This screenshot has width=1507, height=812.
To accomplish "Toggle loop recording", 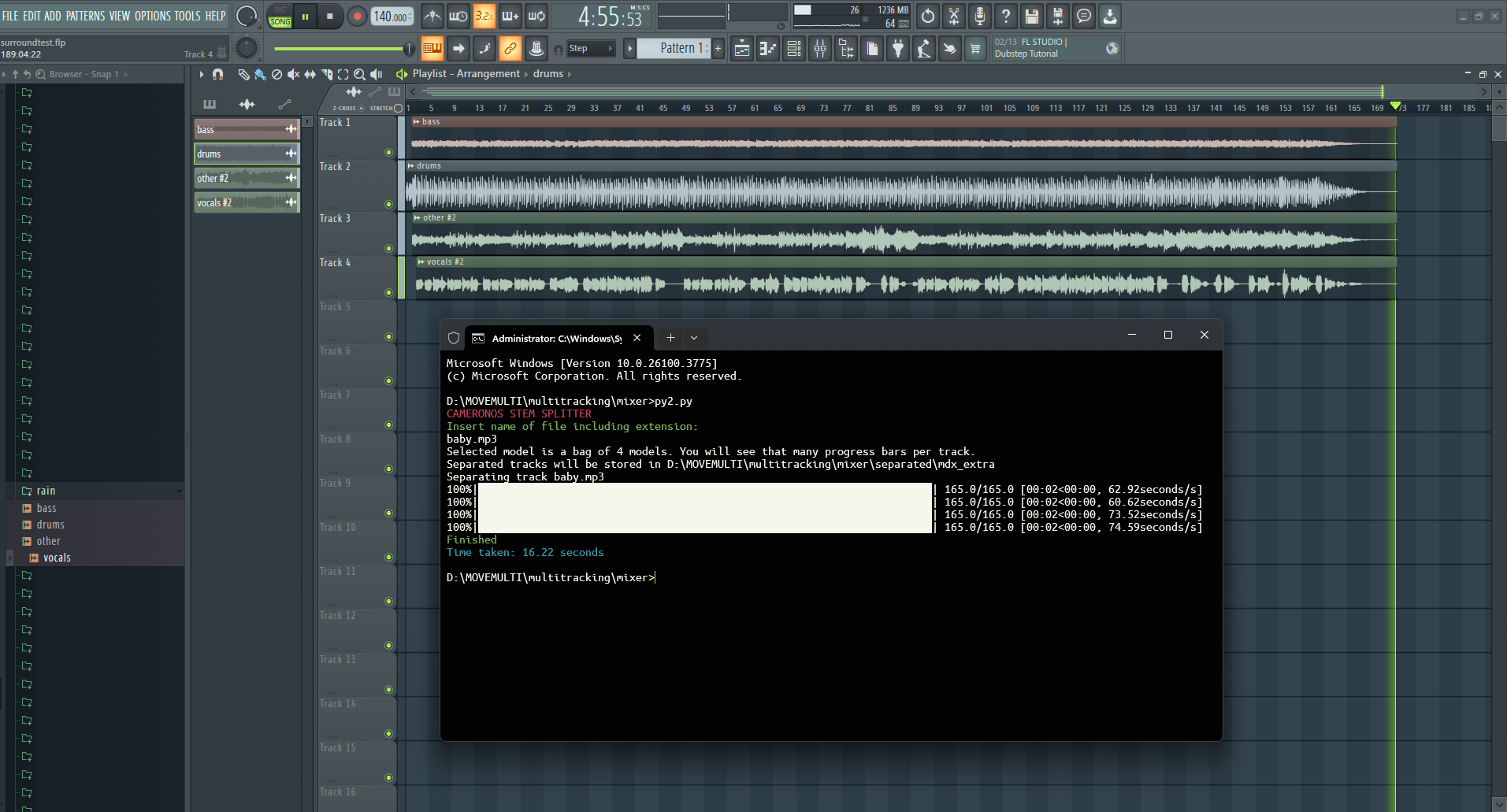I will pyautogui.click(x=536, y=16).
